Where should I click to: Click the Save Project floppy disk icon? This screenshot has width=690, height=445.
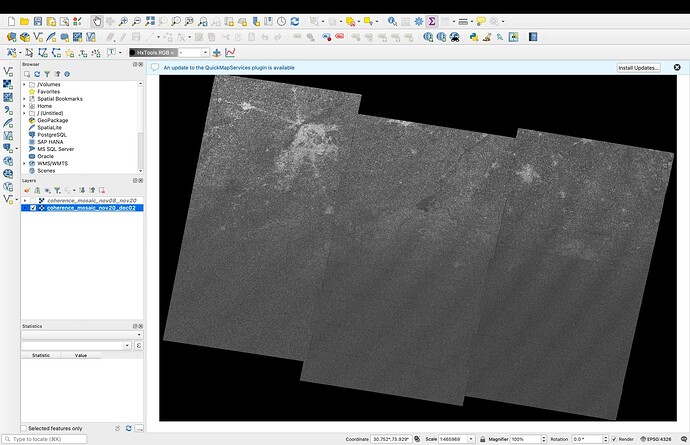coord(39,21)
